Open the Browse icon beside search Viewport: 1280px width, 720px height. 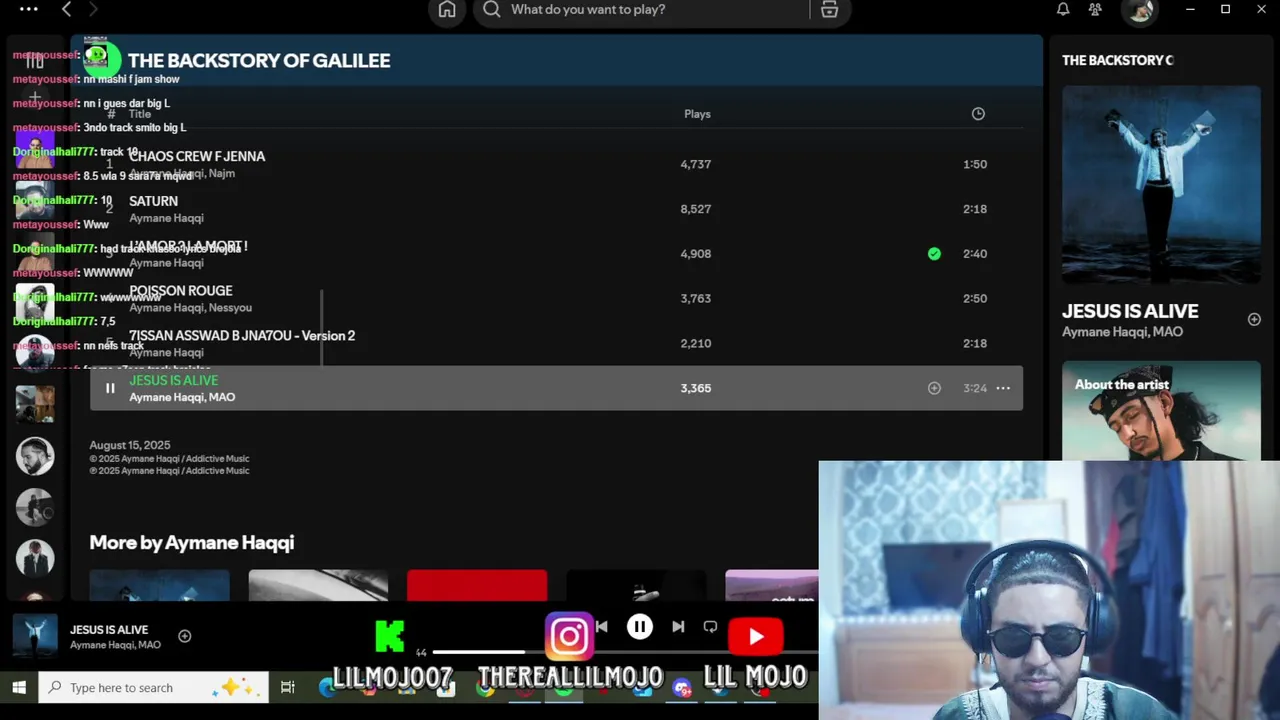tap(829, 9)
